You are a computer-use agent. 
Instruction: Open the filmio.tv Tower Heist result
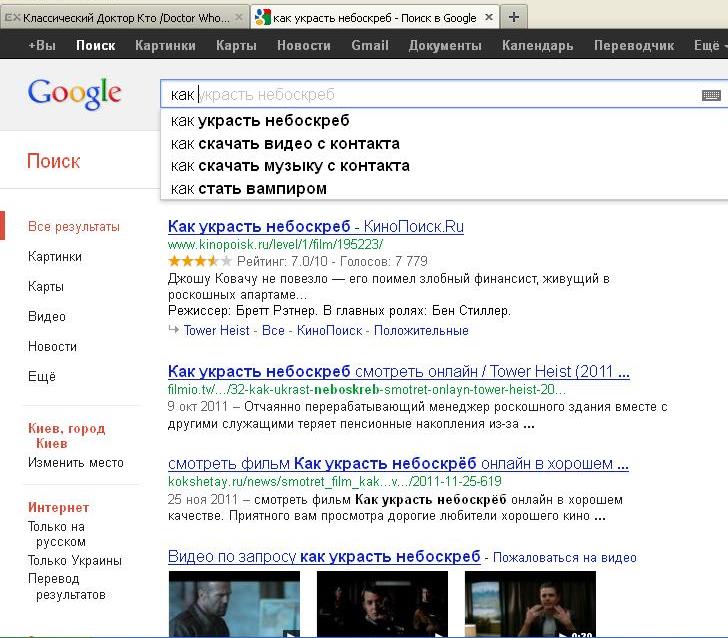pyautogui.click(x=398, y=372)
